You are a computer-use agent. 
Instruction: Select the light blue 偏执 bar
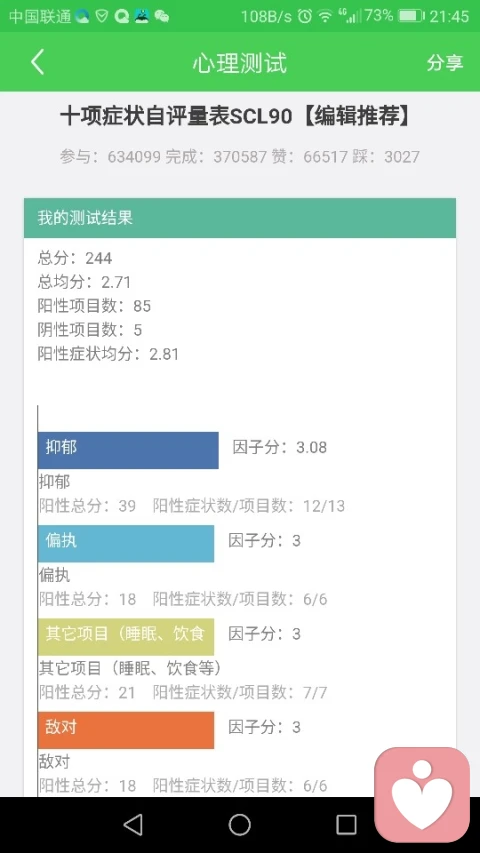pos(126,543)
